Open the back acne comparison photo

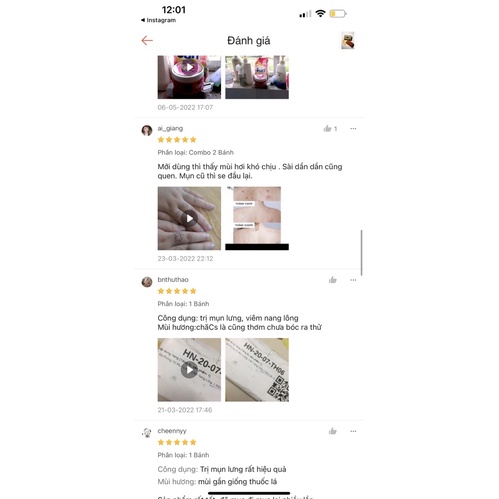257,218
